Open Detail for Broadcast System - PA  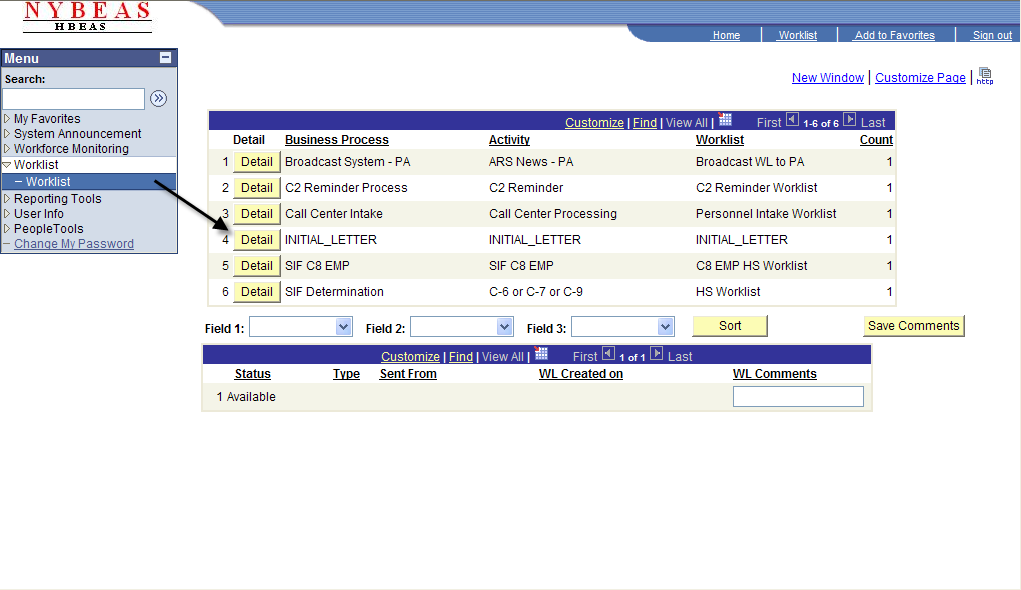[x=257, y=162]
